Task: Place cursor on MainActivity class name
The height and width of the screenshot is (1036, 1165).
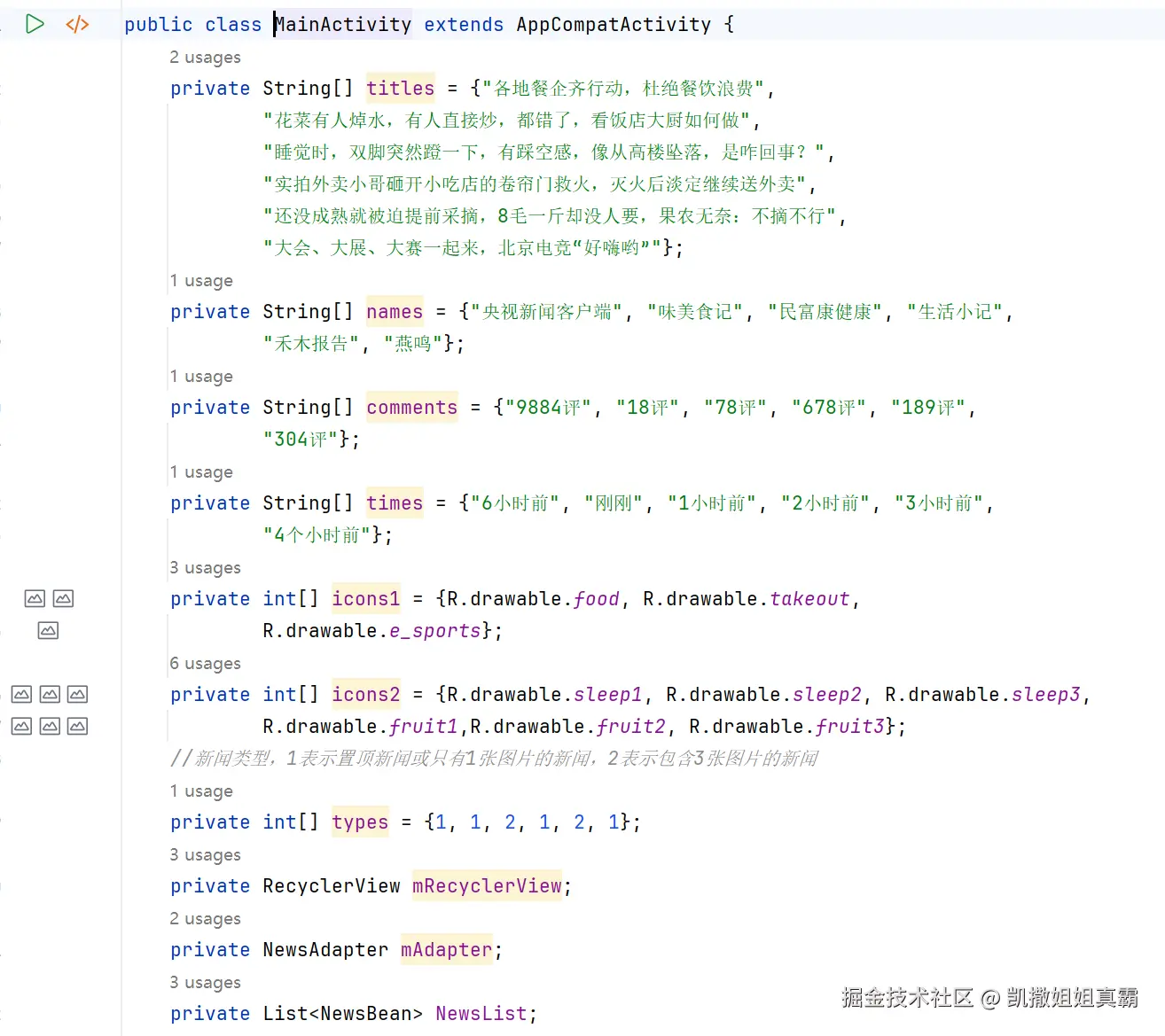Action: pyautogui.click(x=342, y=24)
